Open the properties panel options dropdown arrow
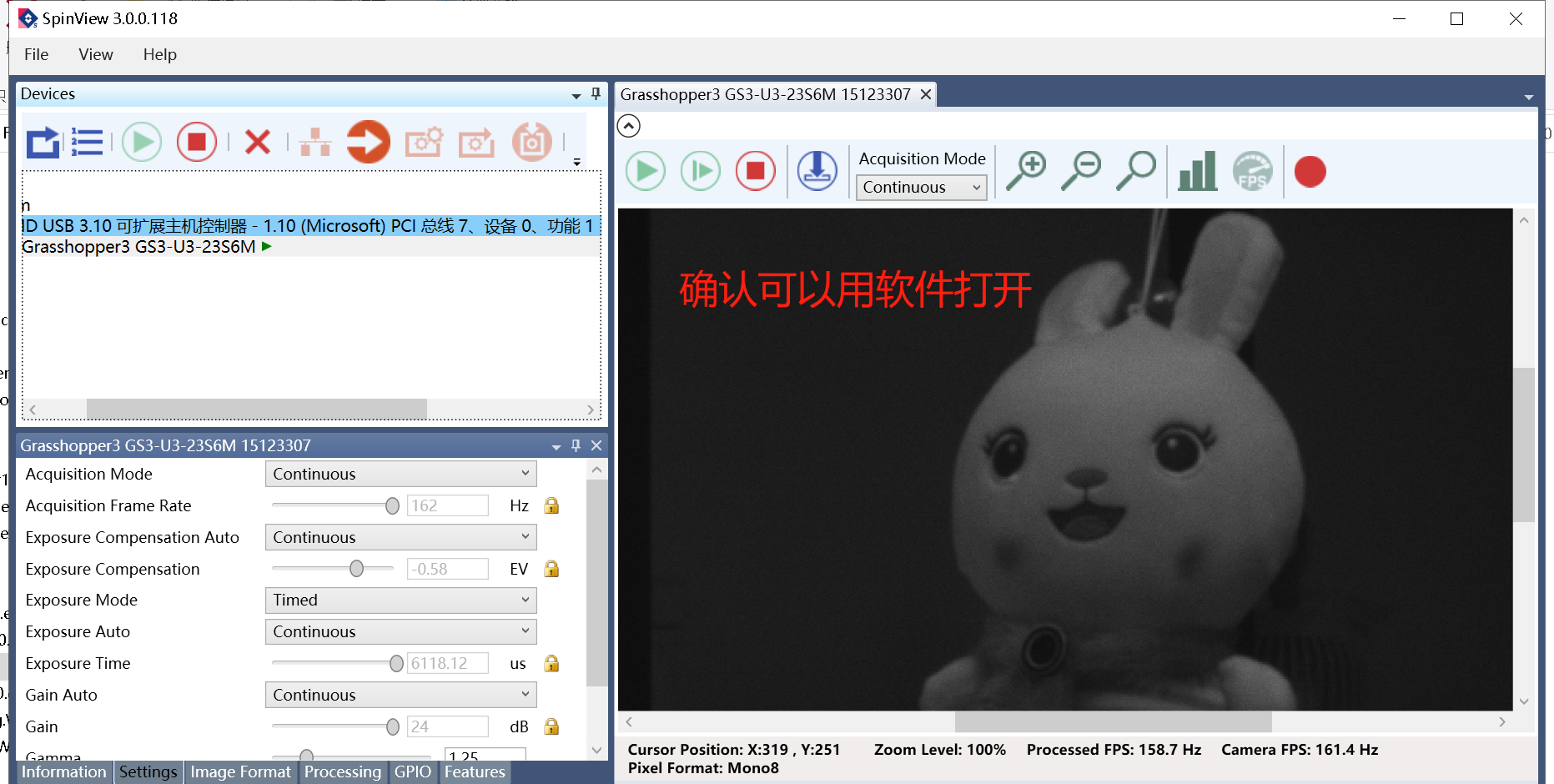Viewport: 1554px width, 784px height. click(556, 447)
